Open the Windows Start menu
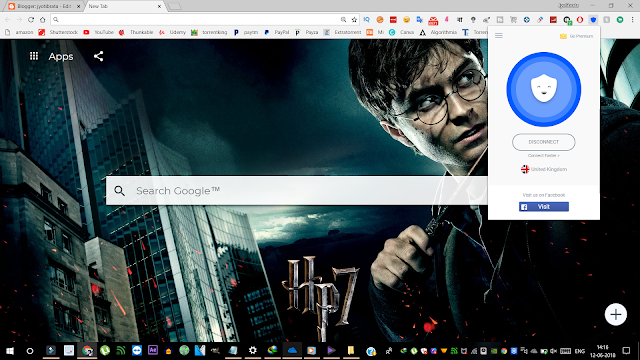The height and width of the screenshot is (360, 640). tap(10, 351)
